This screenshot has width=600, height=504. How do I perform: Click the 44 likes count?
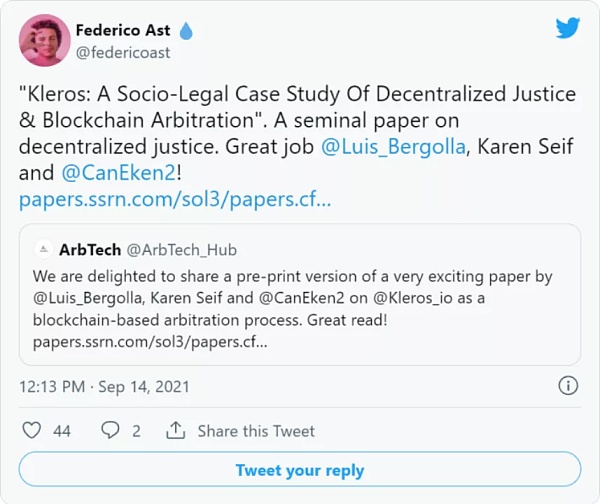62,431
